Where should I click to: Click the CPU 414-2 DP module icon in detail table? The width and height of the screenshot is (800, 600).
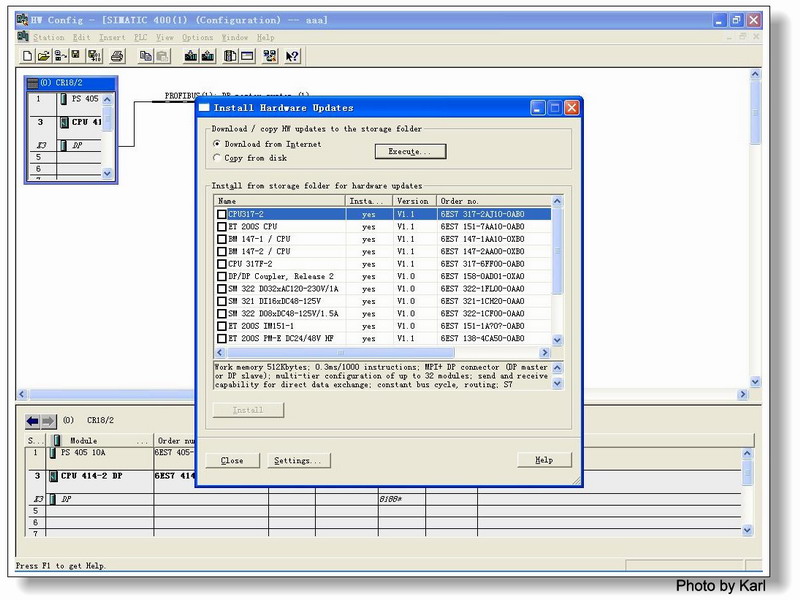(x=53, y=476)
